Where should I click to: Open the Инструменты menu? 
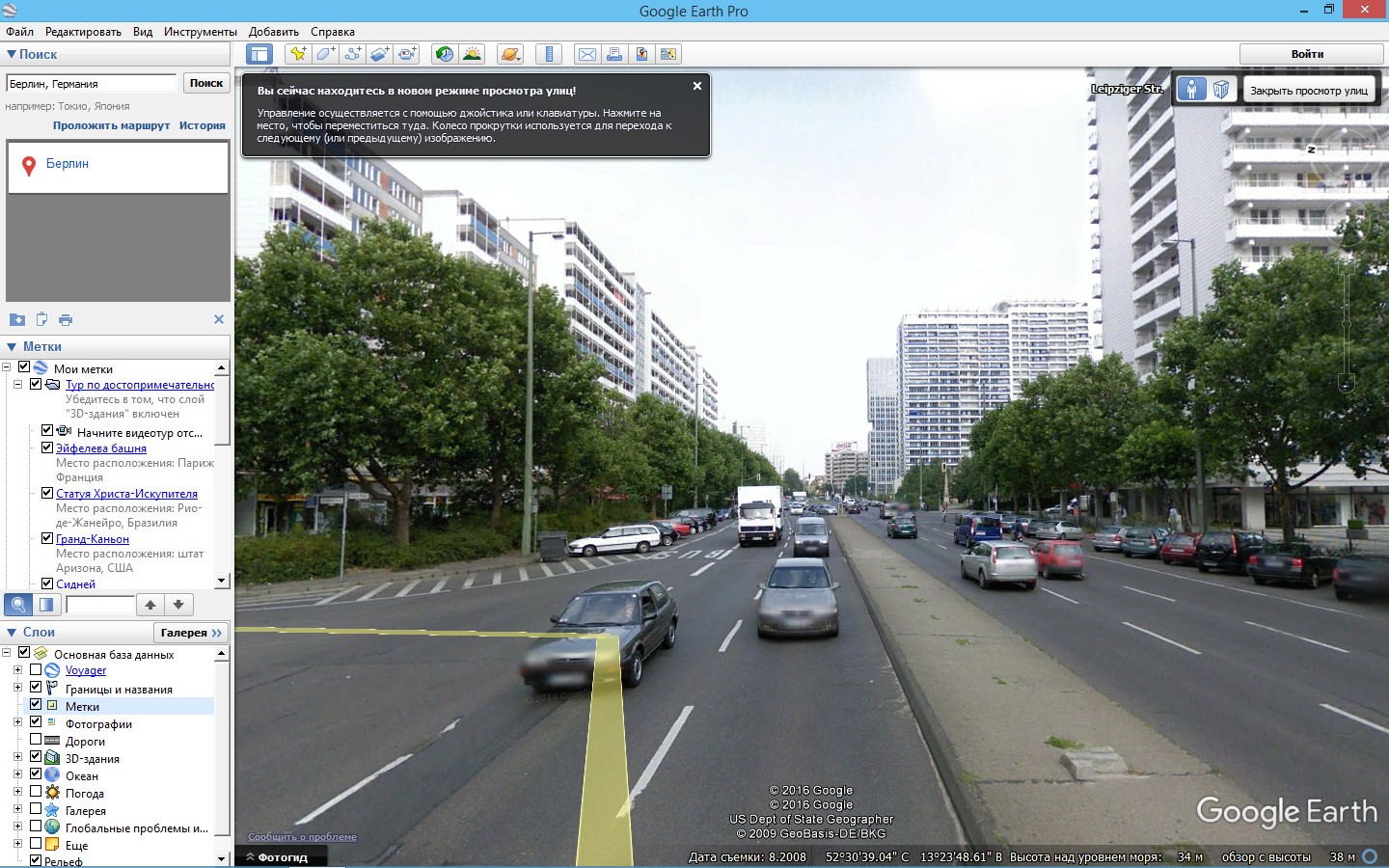[201, 32]
